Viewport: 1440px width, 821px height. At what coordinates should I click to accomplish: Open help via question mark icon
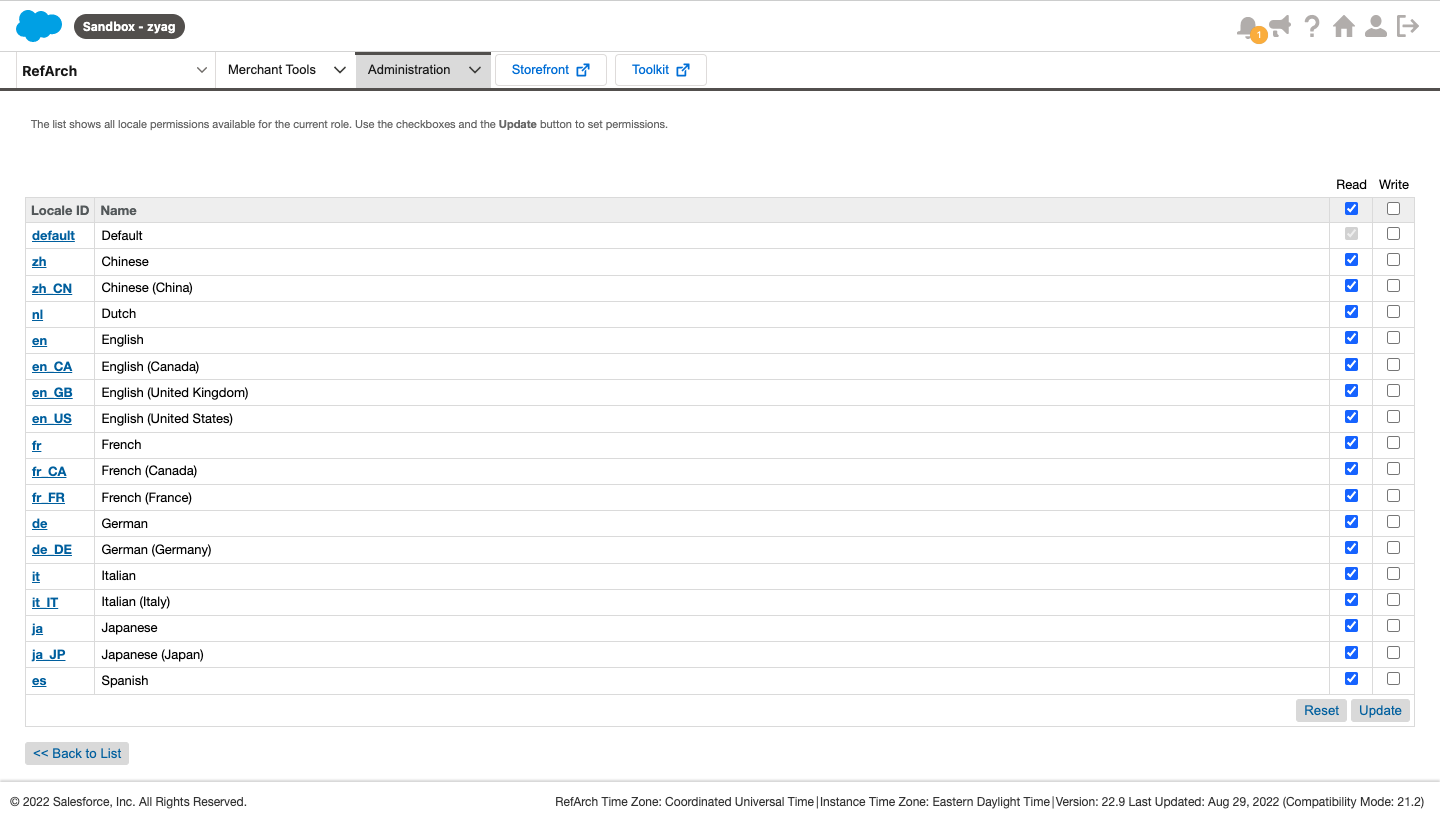[1312, 27]
